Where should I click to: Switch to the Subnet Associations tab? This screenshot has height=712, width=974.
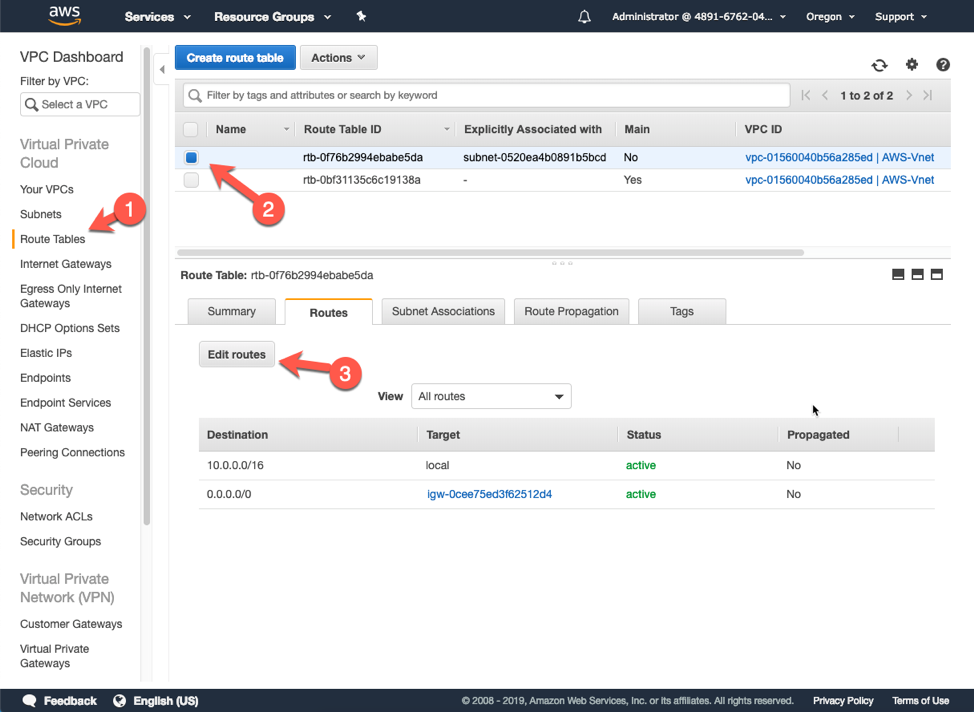click(444, 311)
